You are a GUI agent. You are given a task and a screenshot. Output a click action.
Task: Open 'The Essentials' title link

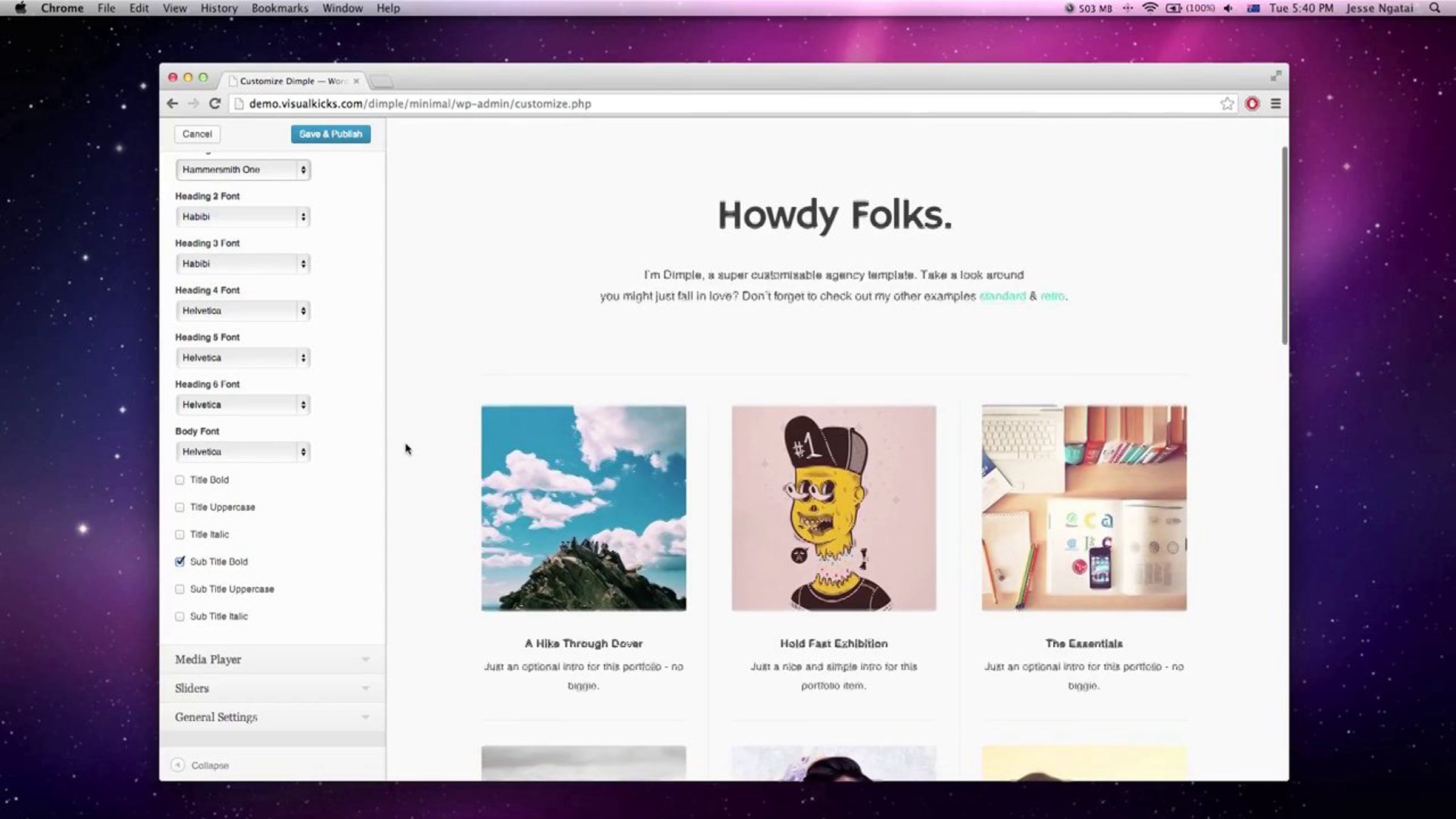point(1084,644)
